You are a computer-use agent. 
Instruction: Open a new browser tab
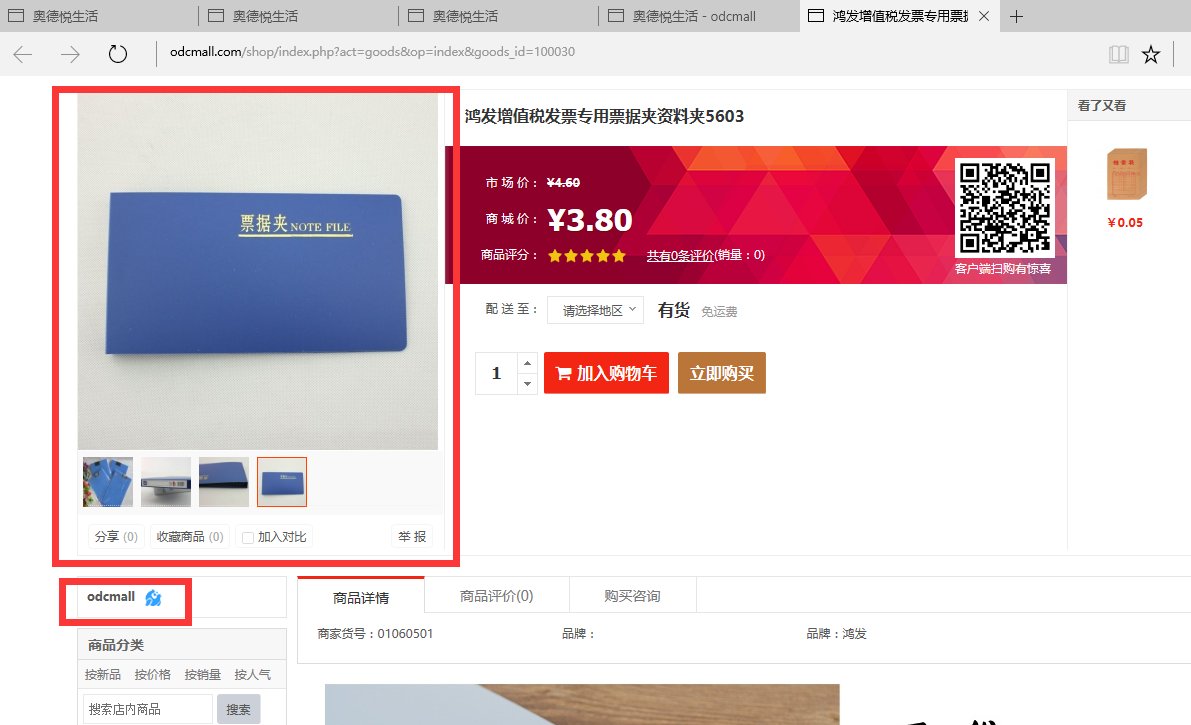pyautogui.click(x=1016, y=16)
